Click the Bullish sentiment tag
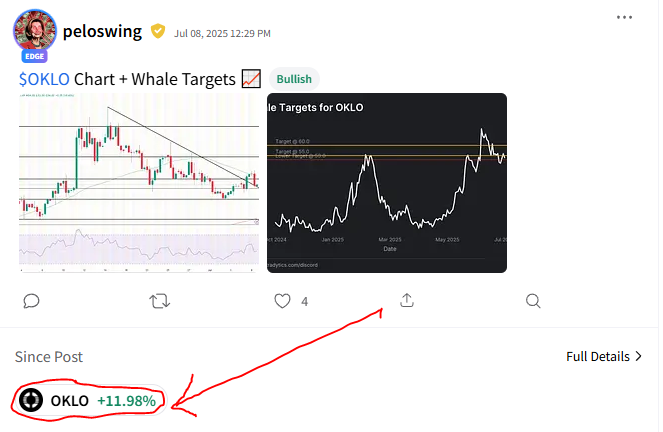Image resolution: width=663 pixels, height=432 pixels. (294, 79)
